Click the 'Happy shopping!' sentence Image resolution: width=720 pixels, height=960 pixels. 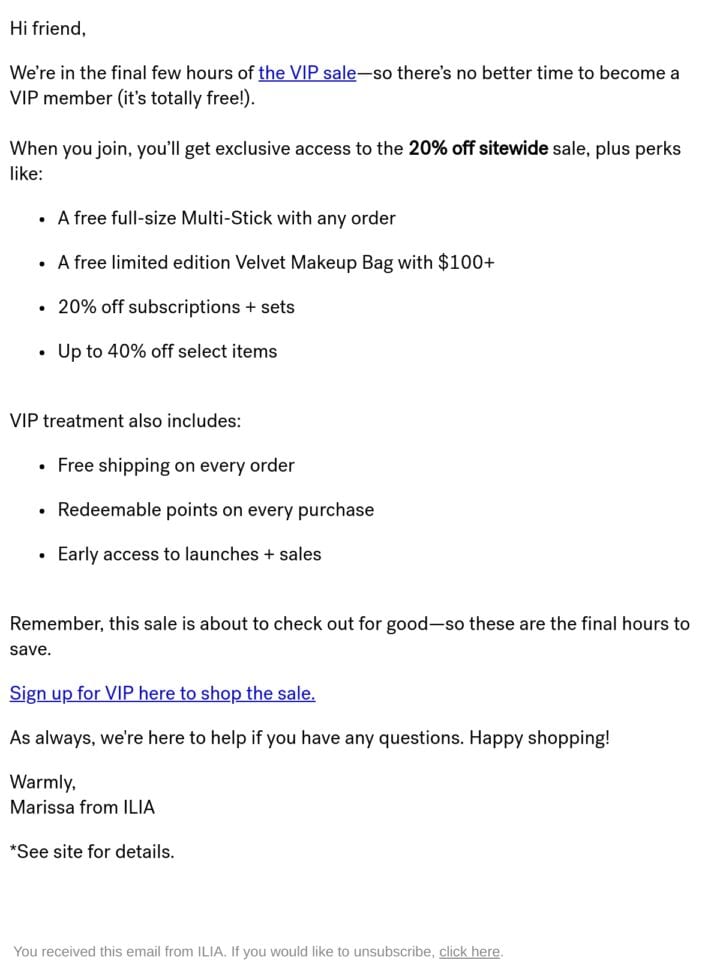tap(539, 737)
